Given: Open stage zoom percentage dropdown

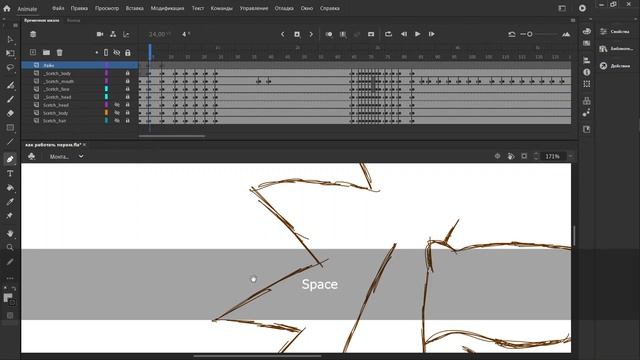Looking at the screenshot, I should 570,156.
